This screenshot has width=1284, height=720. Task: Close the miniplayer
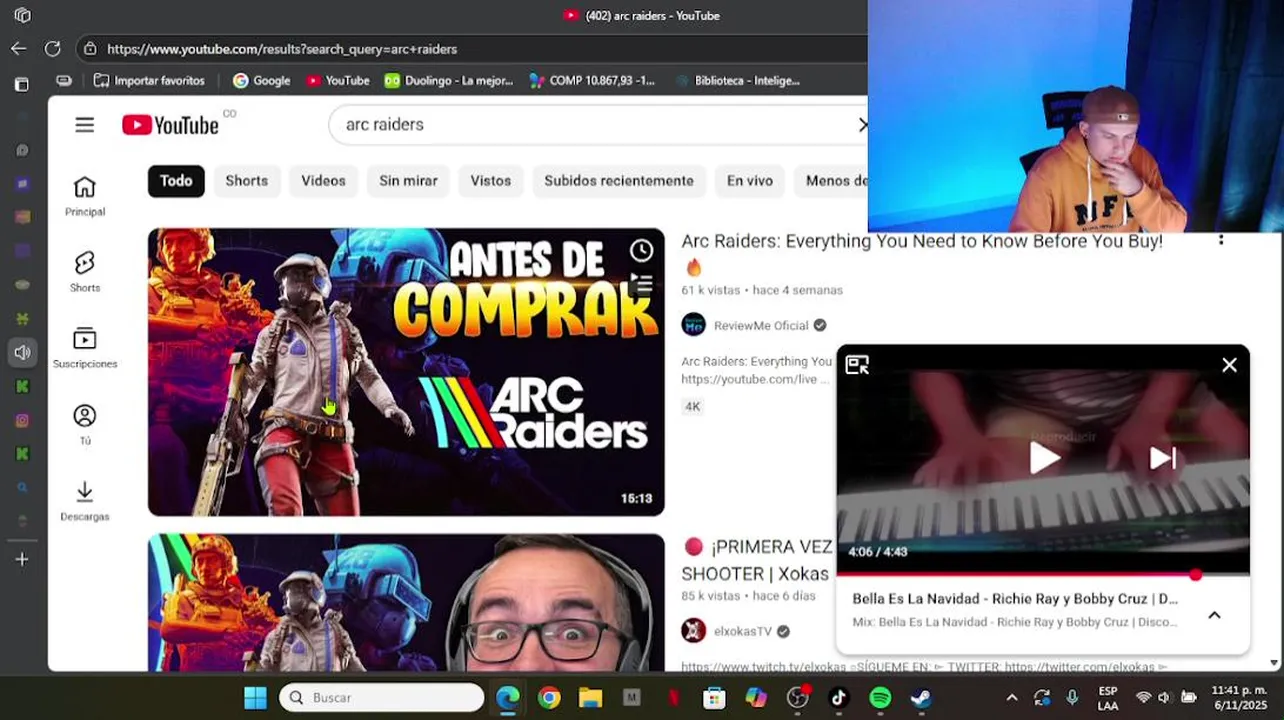pos(1229,365)
